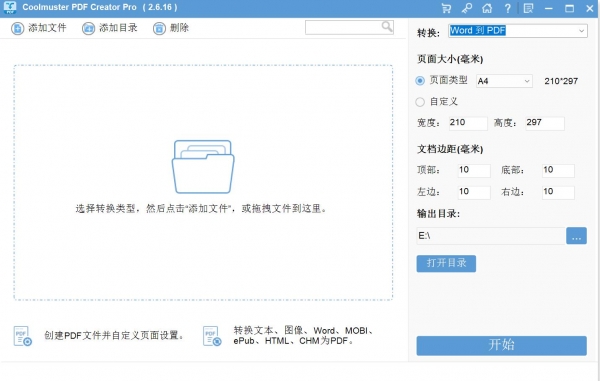Select the 页面类型 radio button
Image resolution: width=600 pixels, height=381 pixels.
tap(420, 81)
